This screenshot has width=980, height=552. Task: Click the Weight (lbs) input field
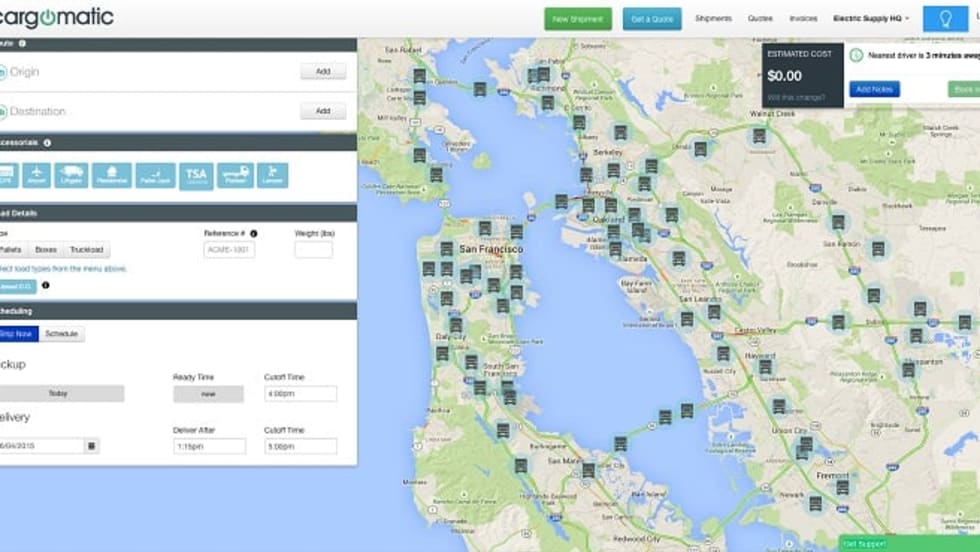(313, 250)
